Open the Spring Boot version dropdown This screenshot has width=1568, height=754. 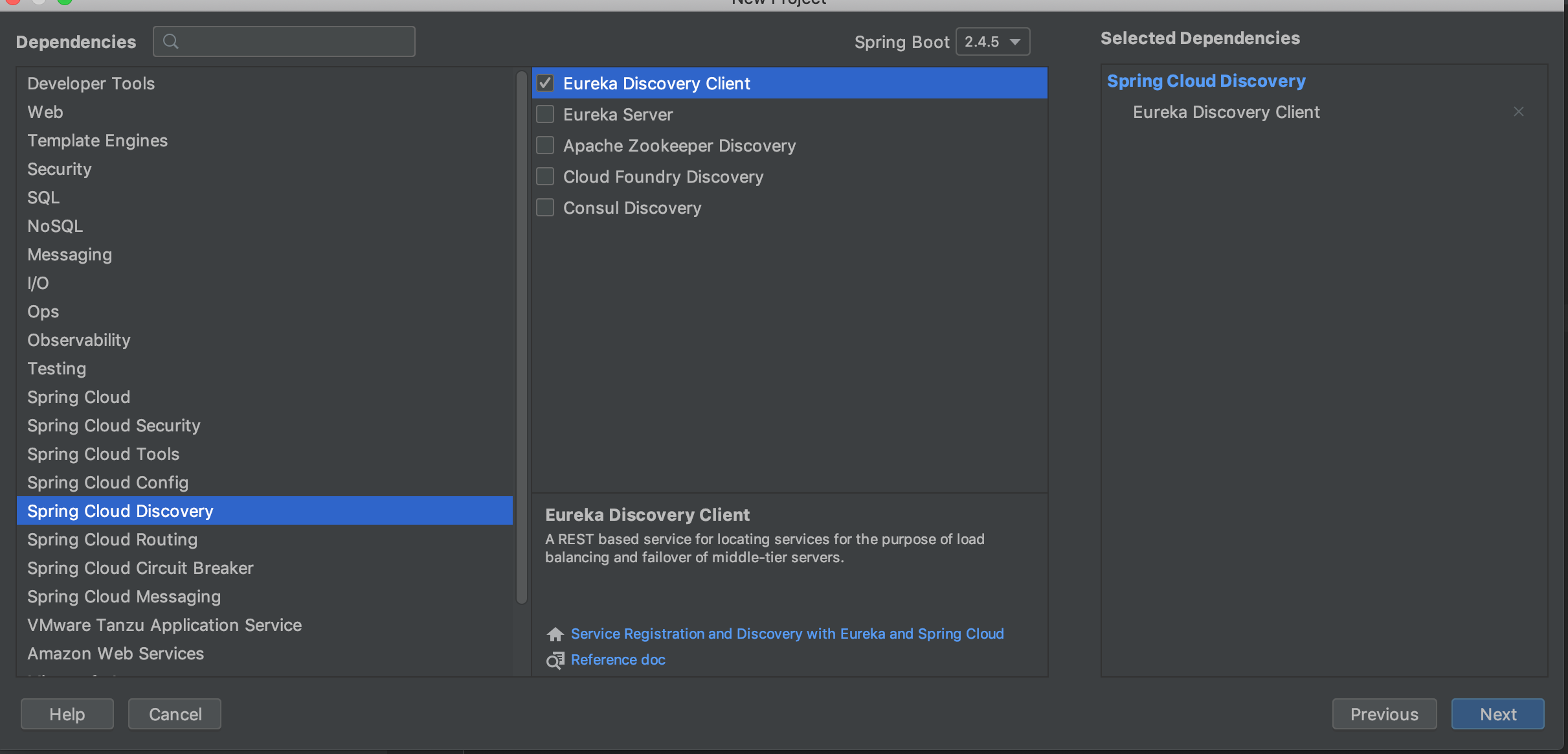click(x=992, y=42)
